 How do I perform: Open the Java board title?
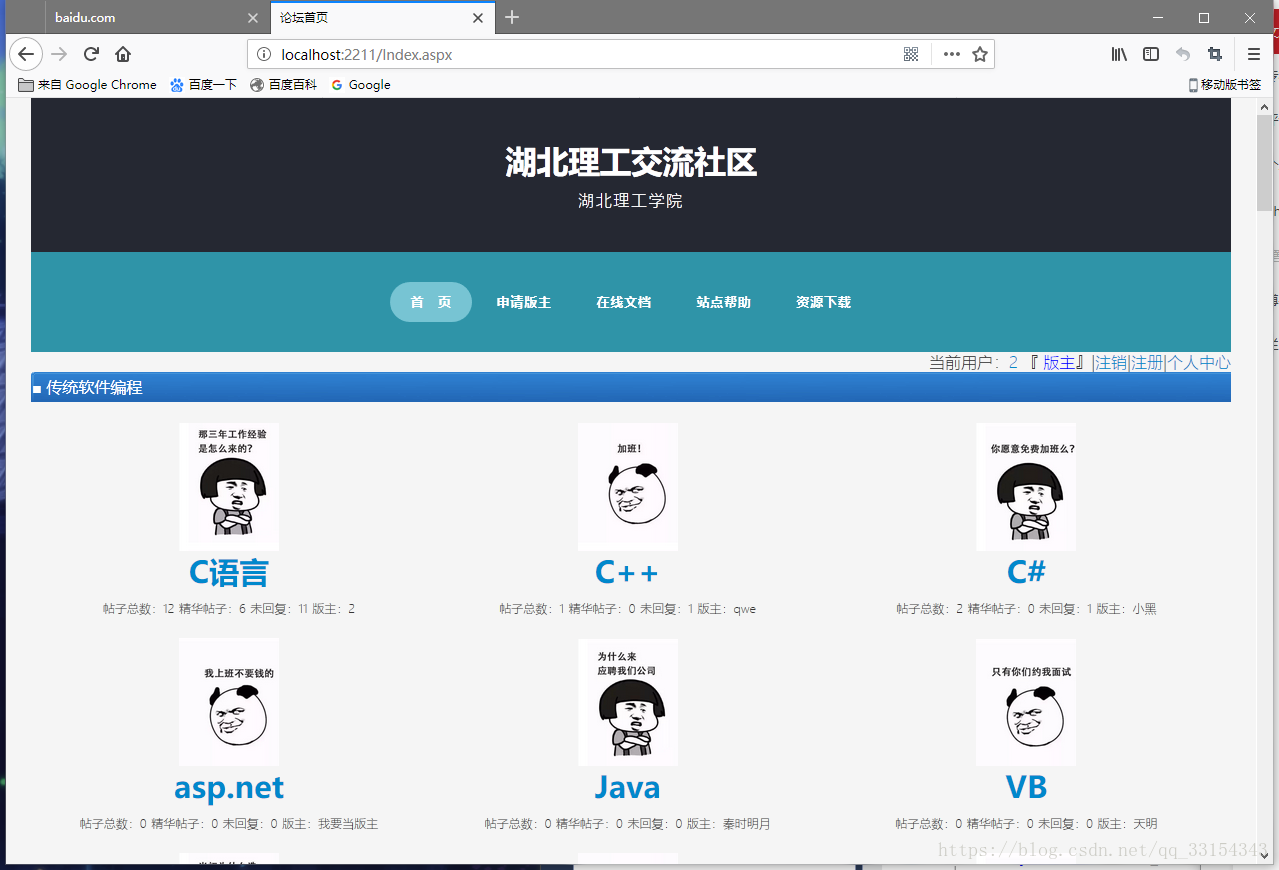(627, 788)
